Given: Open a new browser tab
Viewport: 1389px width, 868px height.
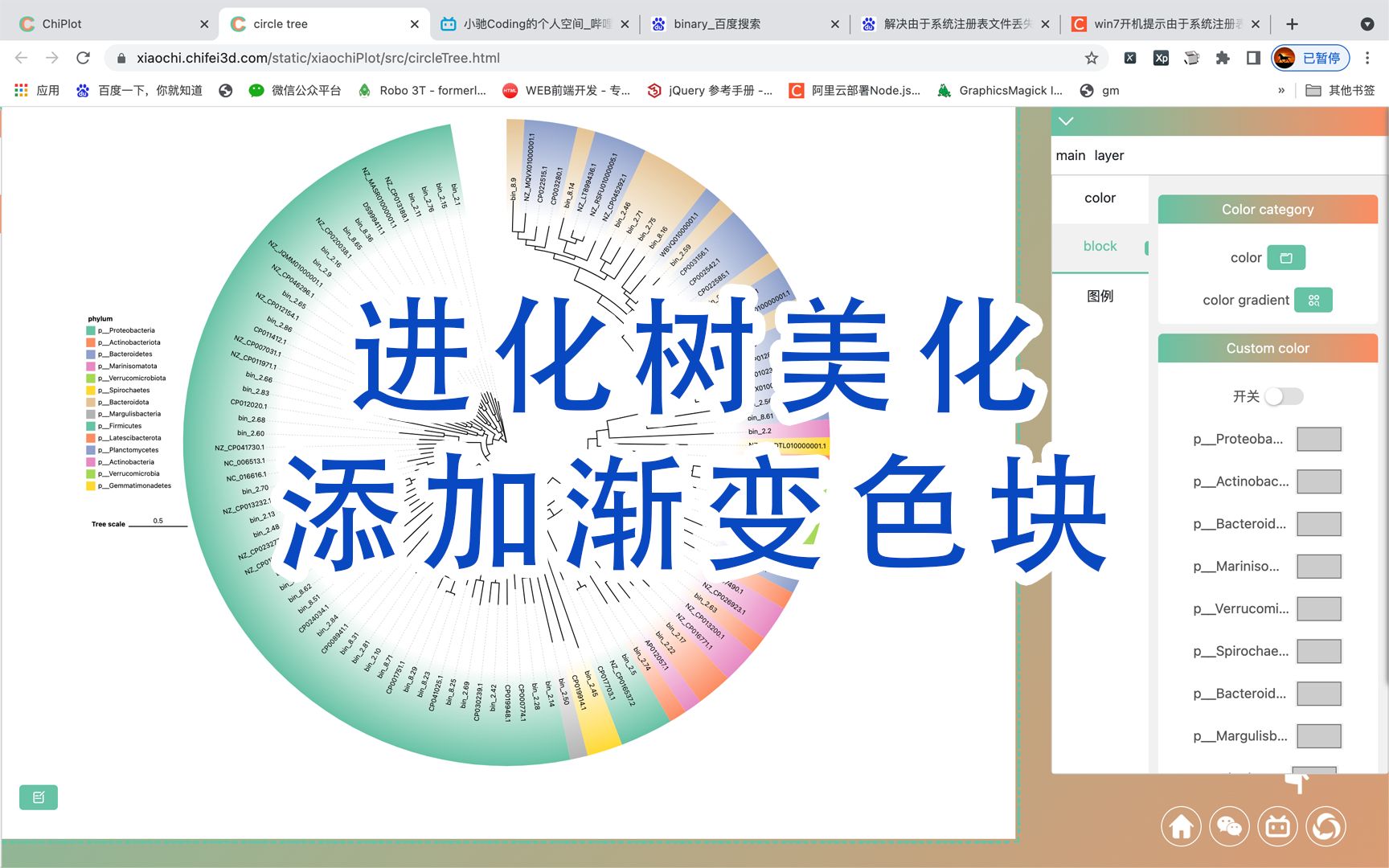Looking at the screenshot, I should pos(1292,24).
